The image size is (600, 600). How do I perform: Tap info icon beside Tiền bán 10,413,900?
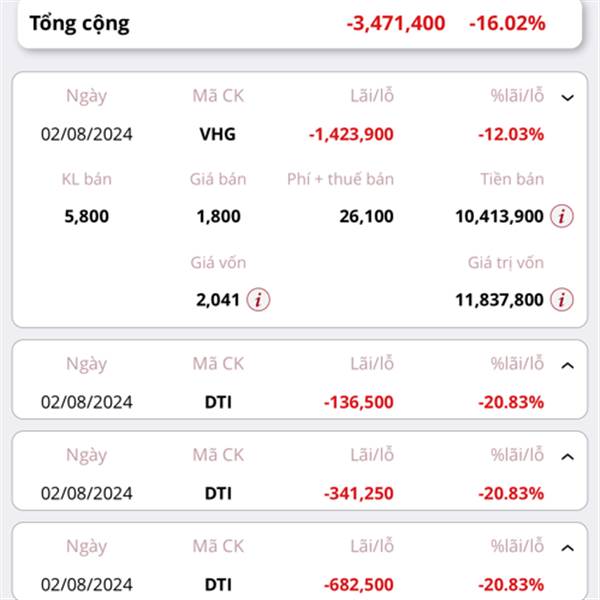click(x=562, y=216)
